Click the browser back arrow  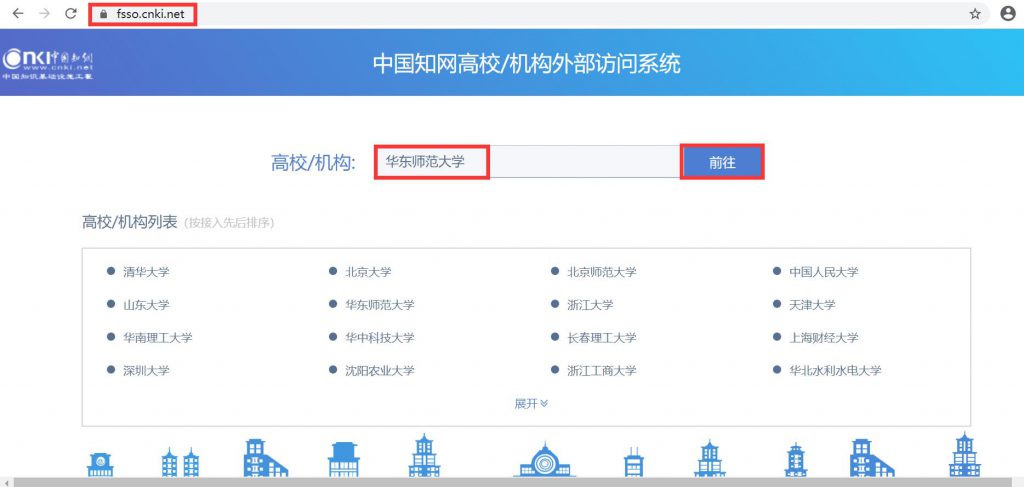[x=18, y=14]
